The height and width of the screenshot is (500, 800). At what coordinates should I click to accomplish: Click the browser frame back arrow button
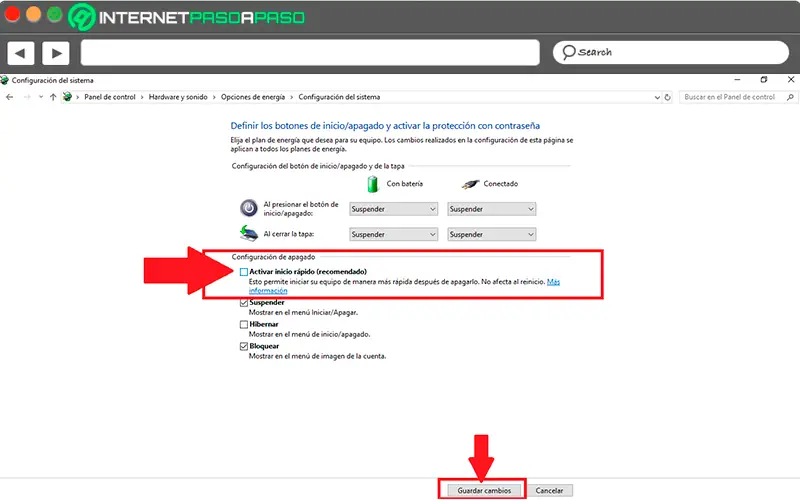click(20, 53)
